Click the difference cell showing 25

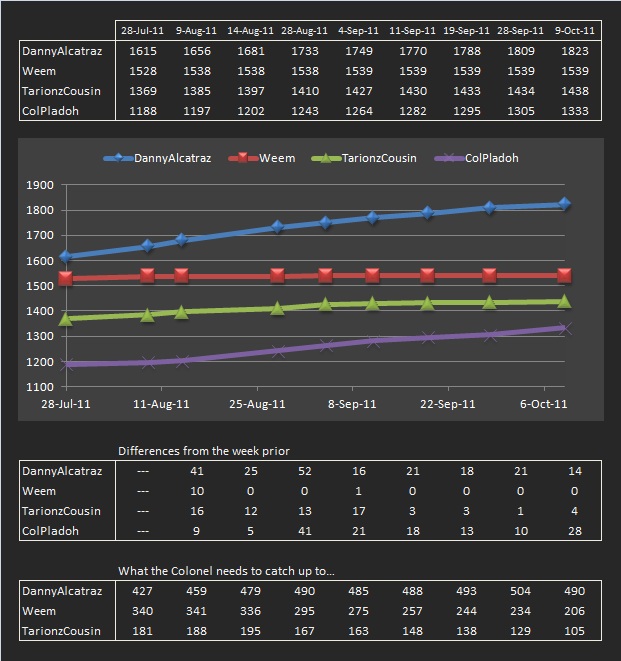click(x=251, y=471)
